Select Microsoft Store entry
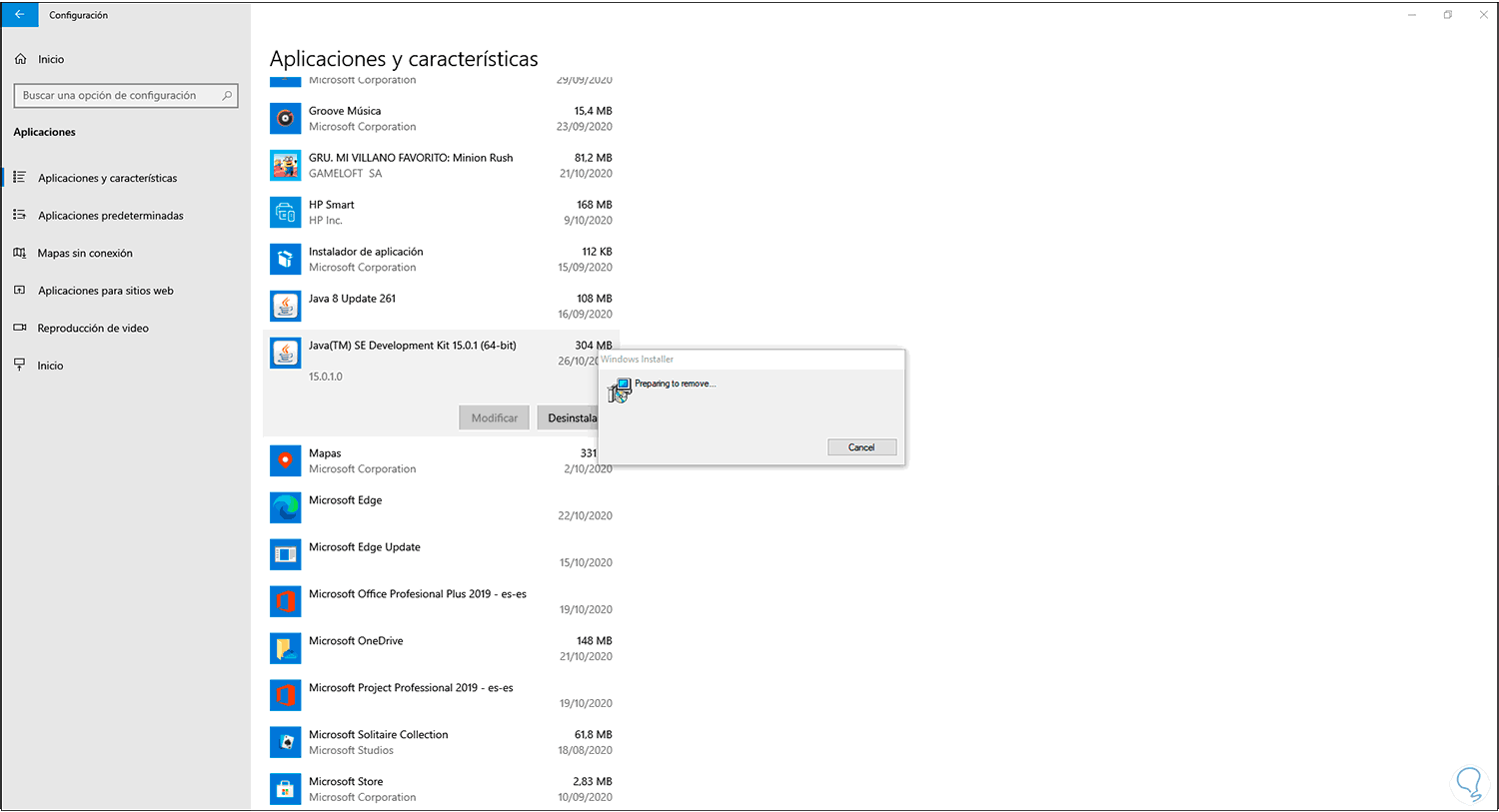 (346, 782)
